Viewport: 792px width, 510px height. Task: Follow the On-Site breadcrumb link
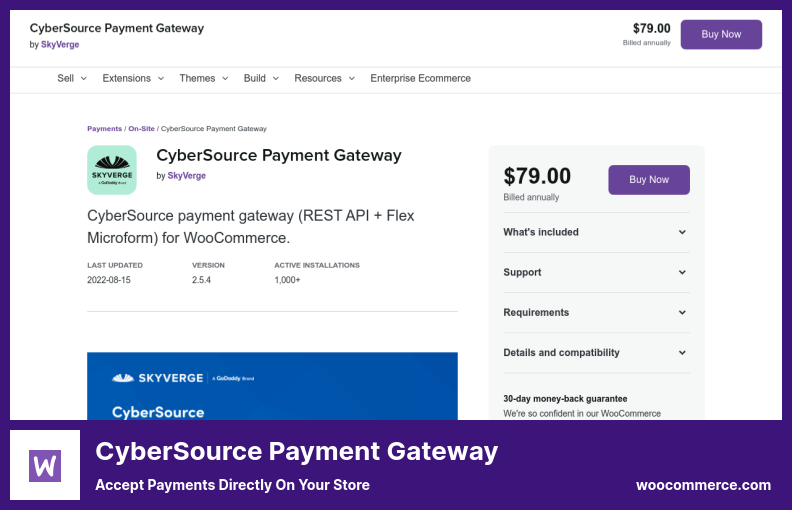141,129
